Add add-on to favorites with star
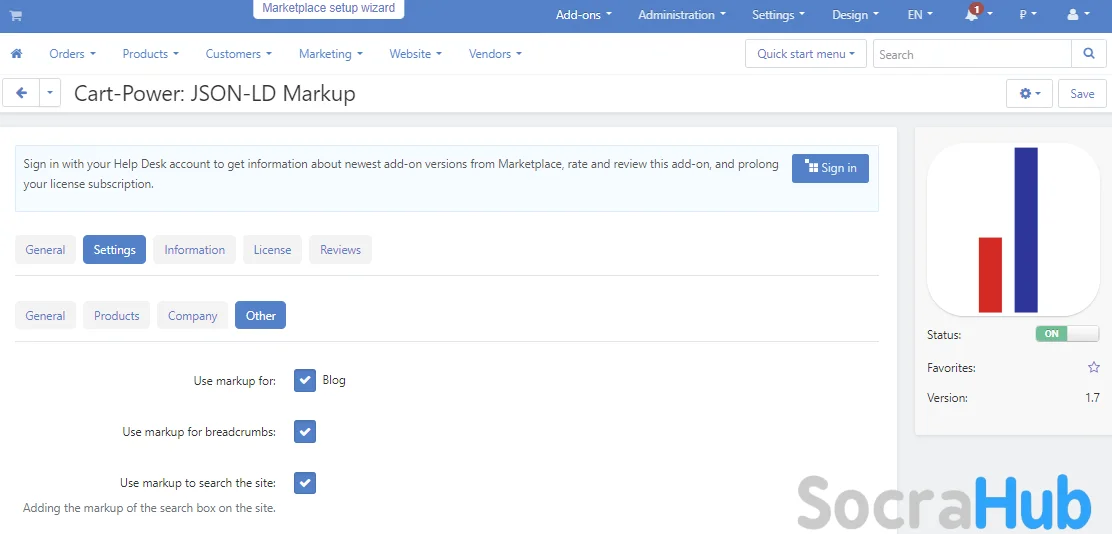 1093,368
